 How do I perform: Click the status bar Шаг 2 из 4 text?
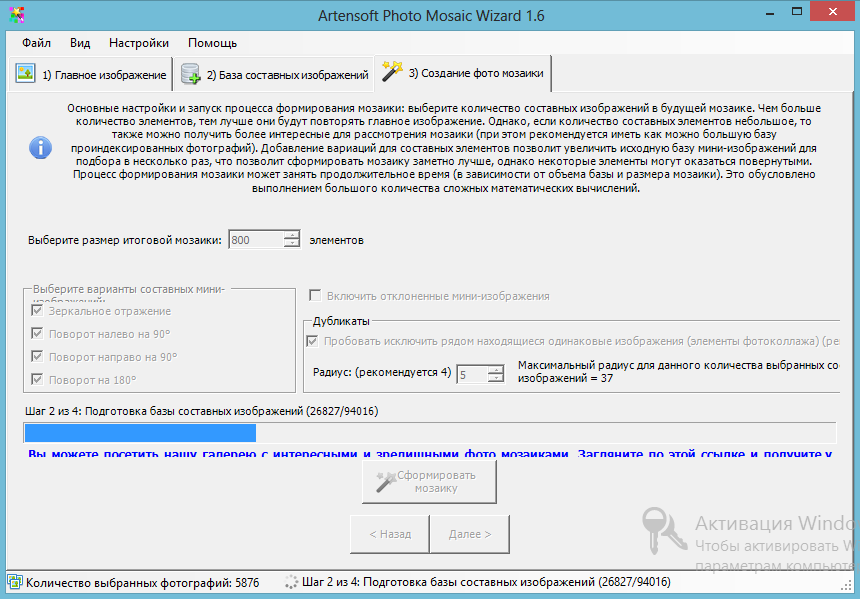486,582
